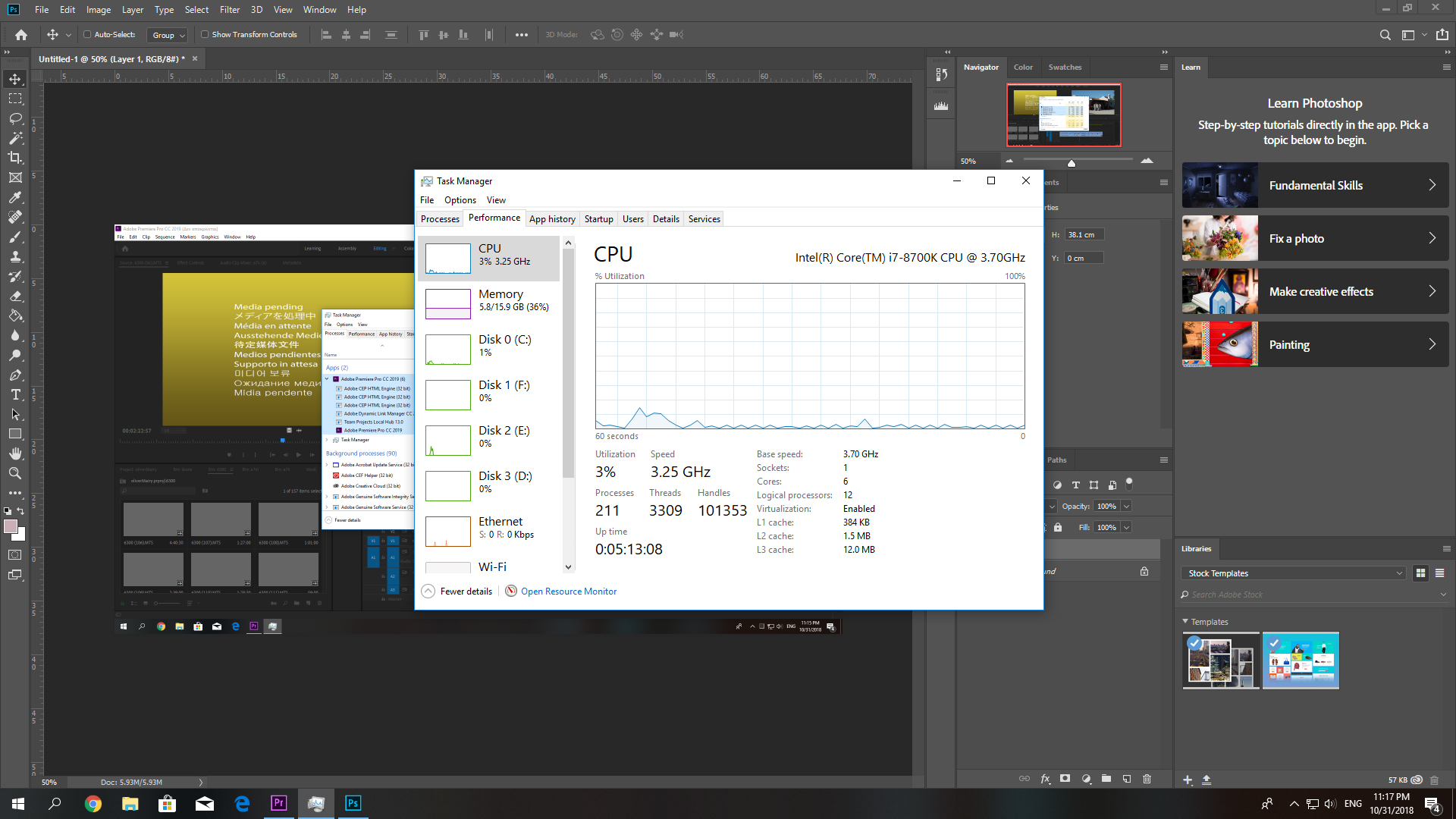Select the Eraser tool
This screenshot has width=1456, height=819.
tap(15, 296)
